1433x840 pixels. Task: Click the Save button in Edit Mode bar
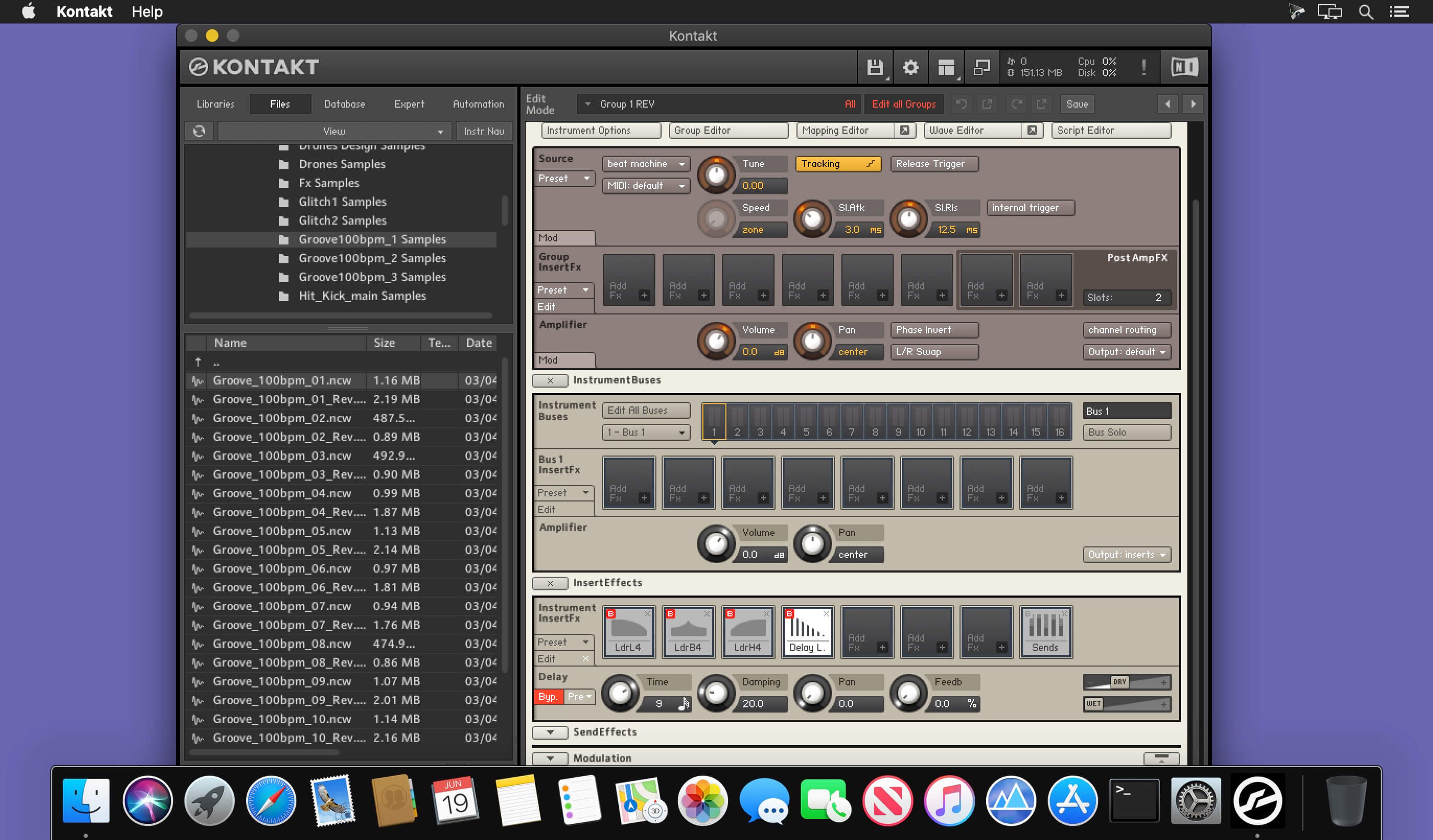(x=1077, y=104)
